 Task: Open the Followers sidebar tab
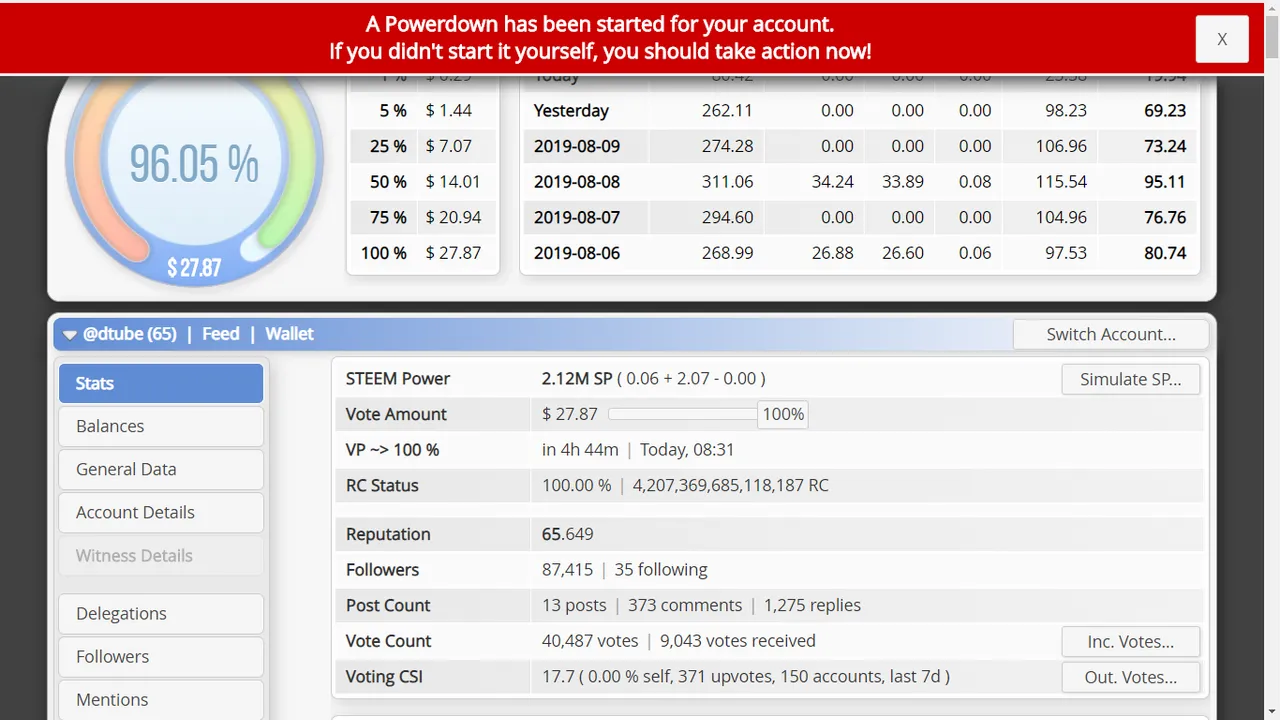[x=161, y=656]
